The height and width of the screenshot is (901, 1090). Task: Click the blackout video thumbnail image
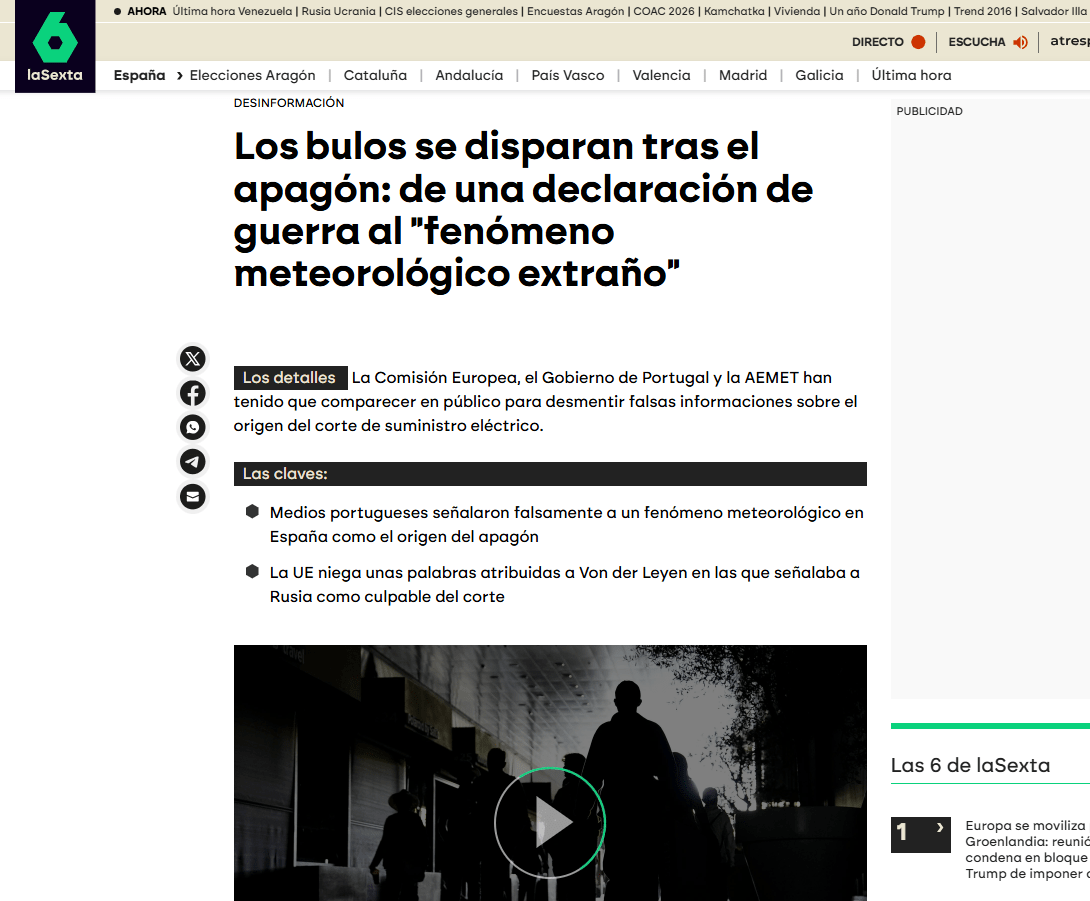coord(550,773)
